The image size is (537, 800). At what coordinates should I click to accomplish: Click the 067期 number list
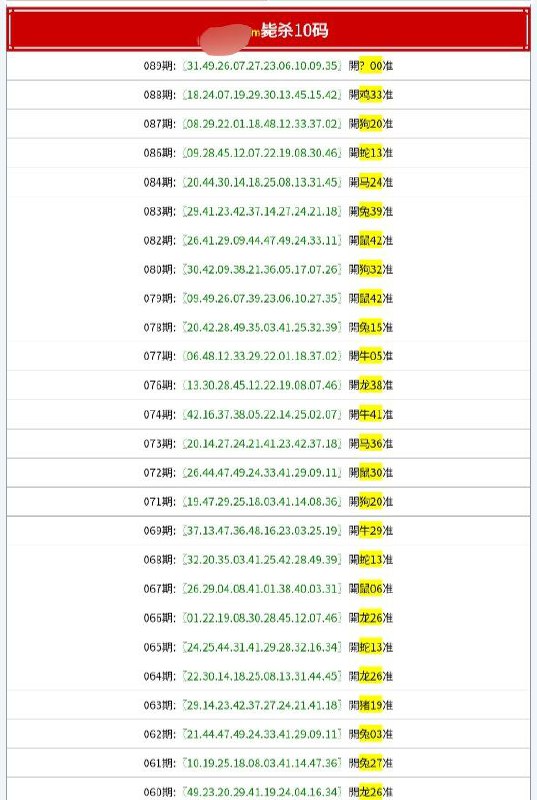pos(262,589)
